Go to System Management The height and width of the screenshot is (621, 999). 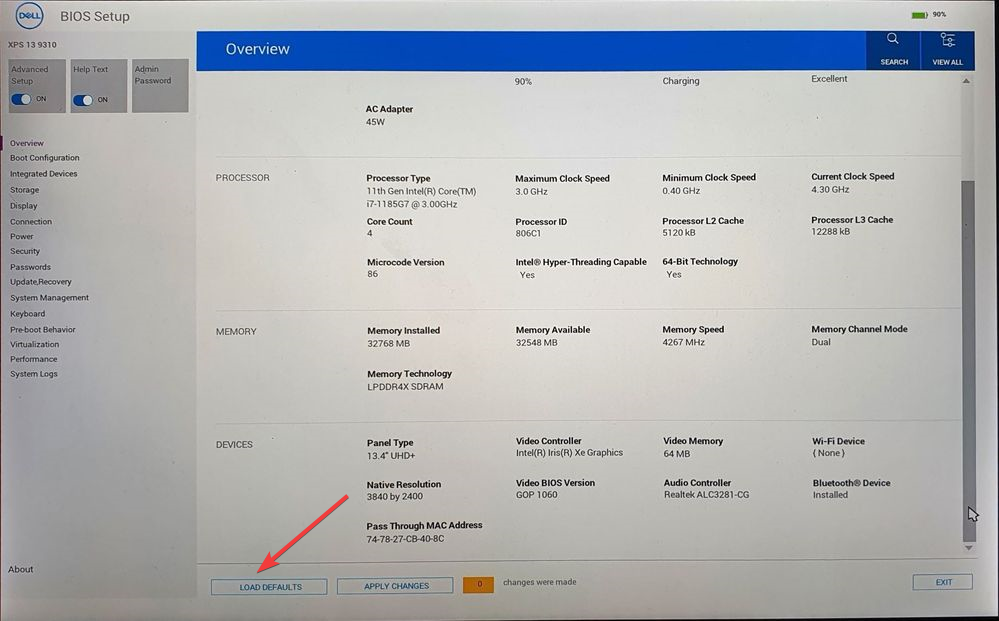[49, 298]
